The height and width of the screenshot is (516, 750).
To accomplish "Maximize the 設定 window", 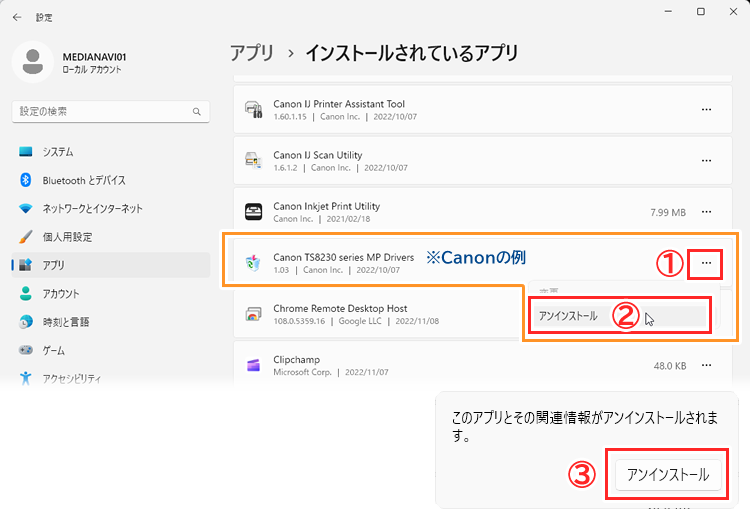I will (701, 11).
